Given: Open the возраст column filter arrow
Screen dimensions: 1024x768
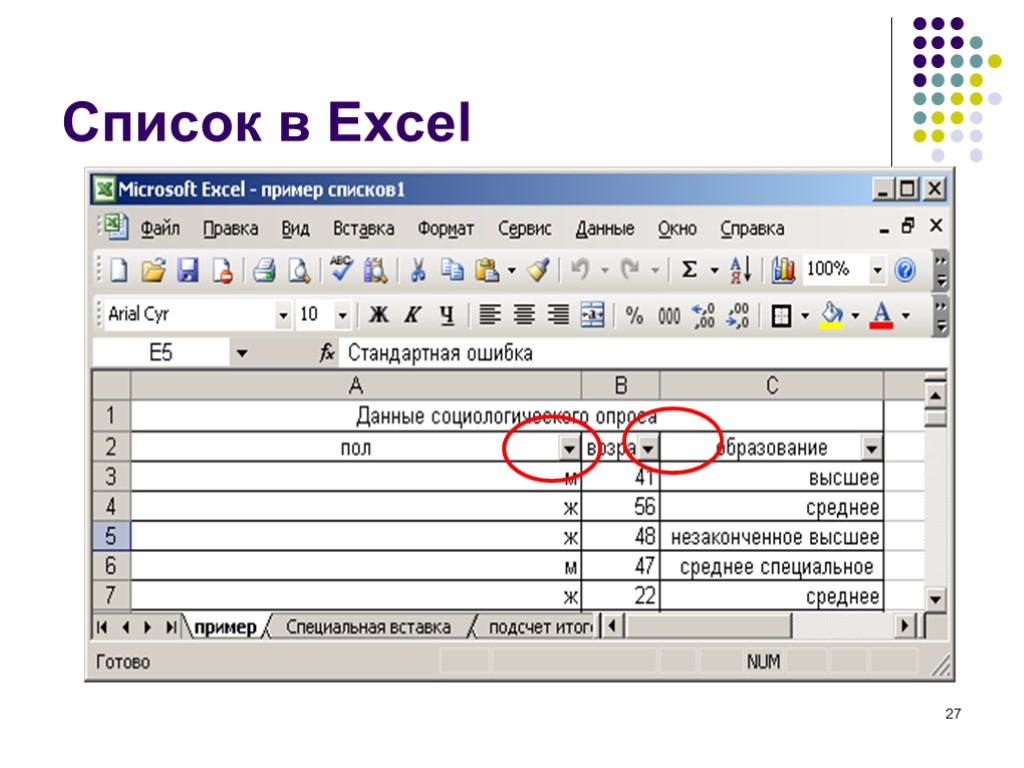Looking at the screenshot, I should pos(647,449).
